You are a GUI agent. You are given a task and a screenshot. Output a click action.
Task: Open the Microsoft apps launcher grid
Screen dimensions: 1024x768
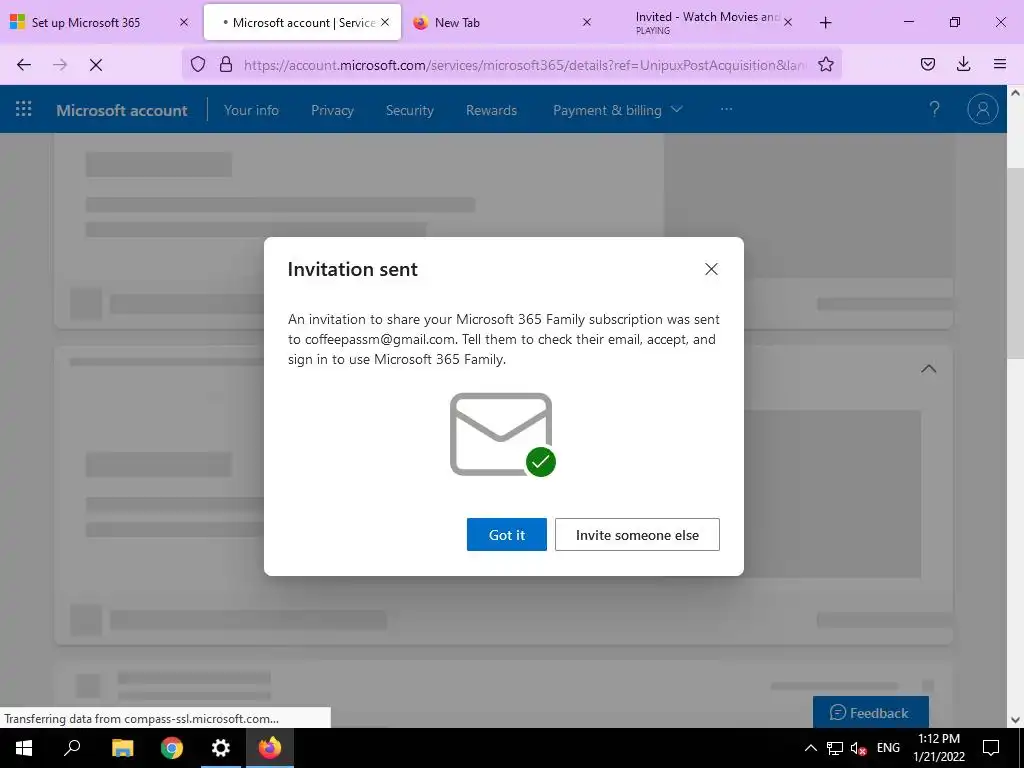pyautogui.click(x=24, y=109)
